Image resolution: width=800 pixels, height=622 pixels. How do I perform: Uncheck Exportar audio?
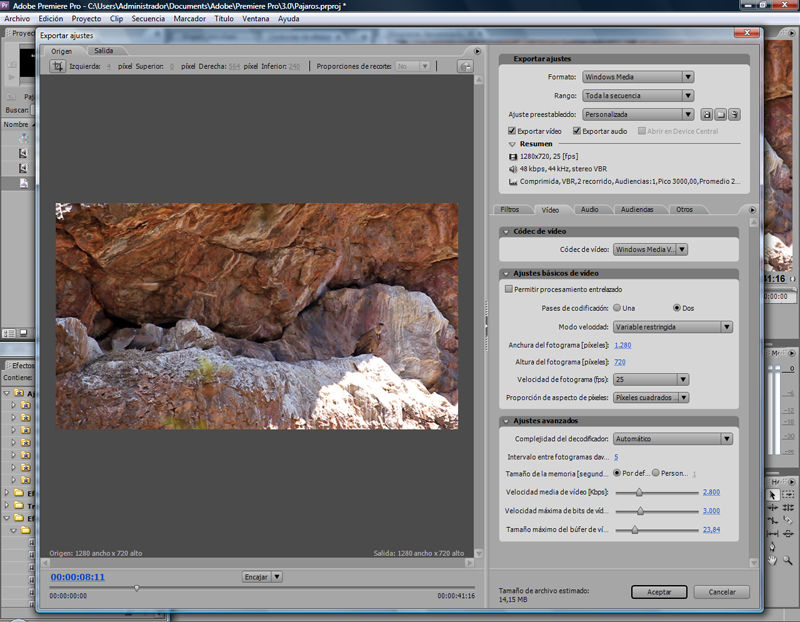(x=577, y=131)
